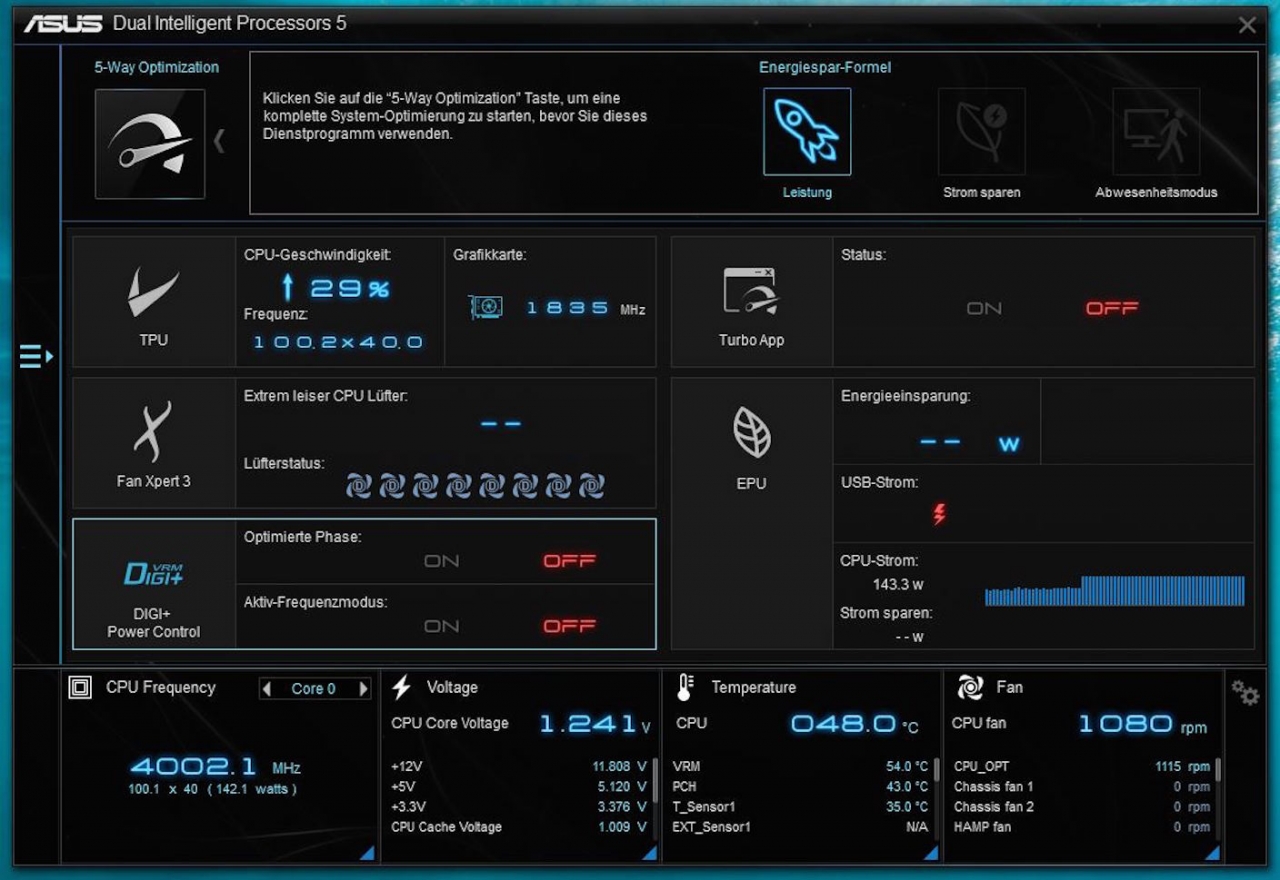Expand the Fan panel corner triangle
Screen dimensions: 1280x880
1212,852
